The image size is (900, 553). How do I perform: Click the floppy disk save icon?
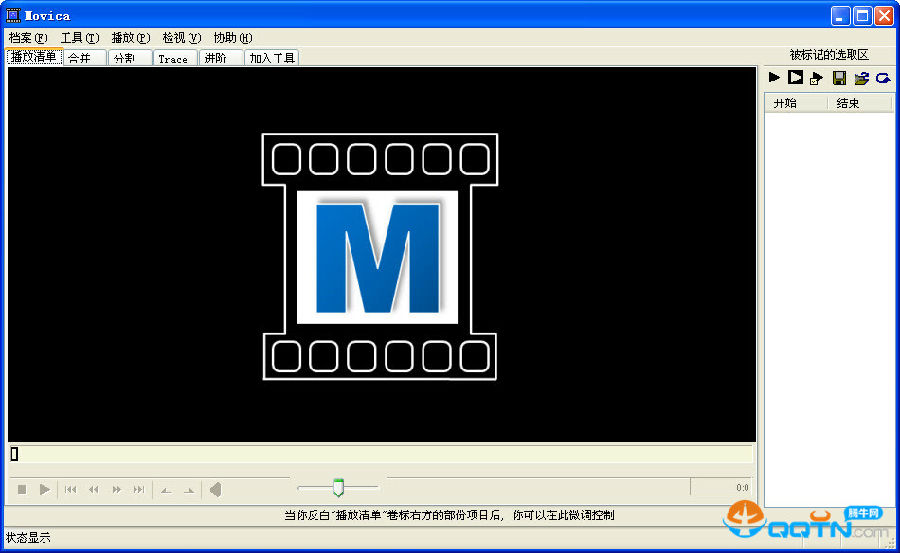tap(839, 78)
